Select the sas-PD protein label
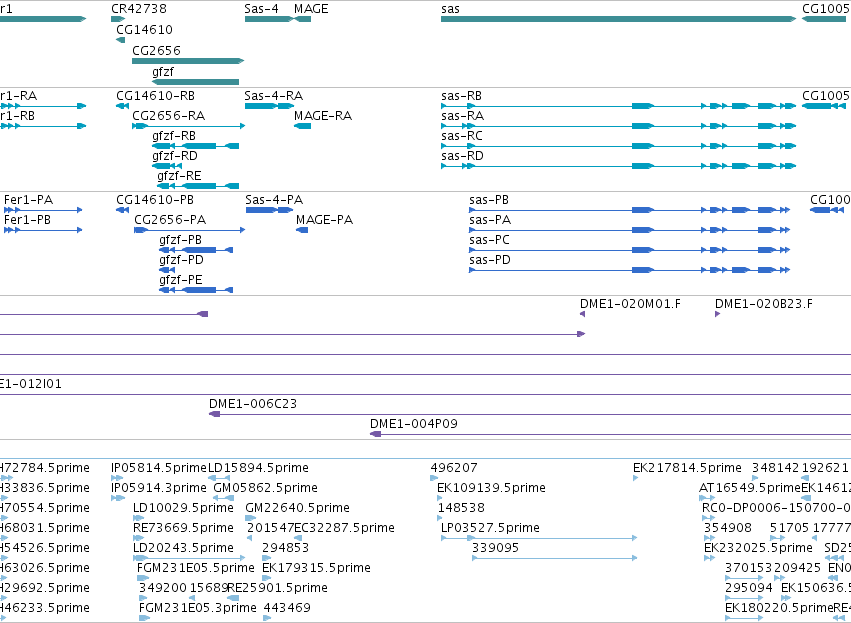851x623 pixels. [490, 260]
